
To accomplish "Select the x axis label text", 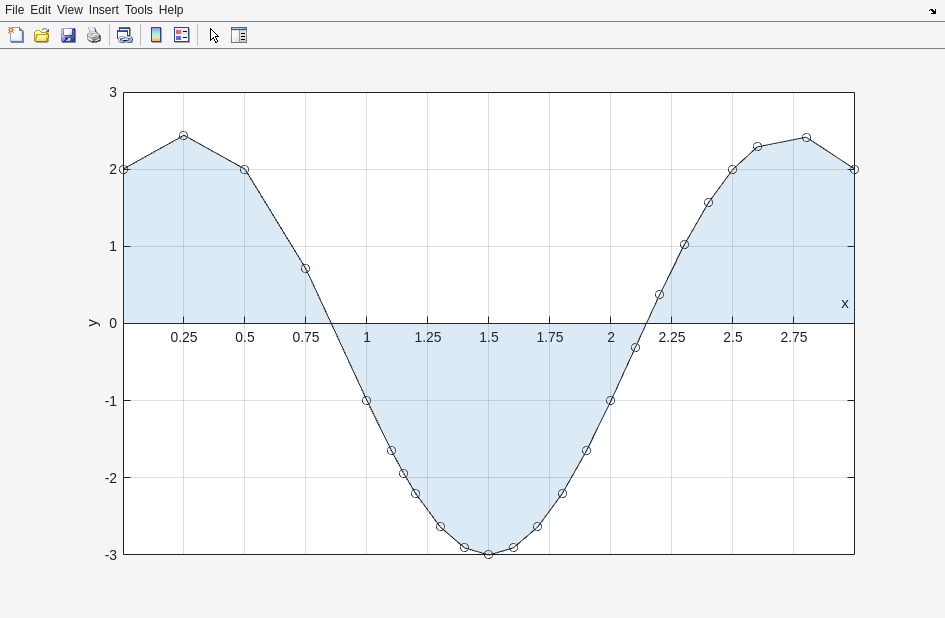I will coord(845,304).
